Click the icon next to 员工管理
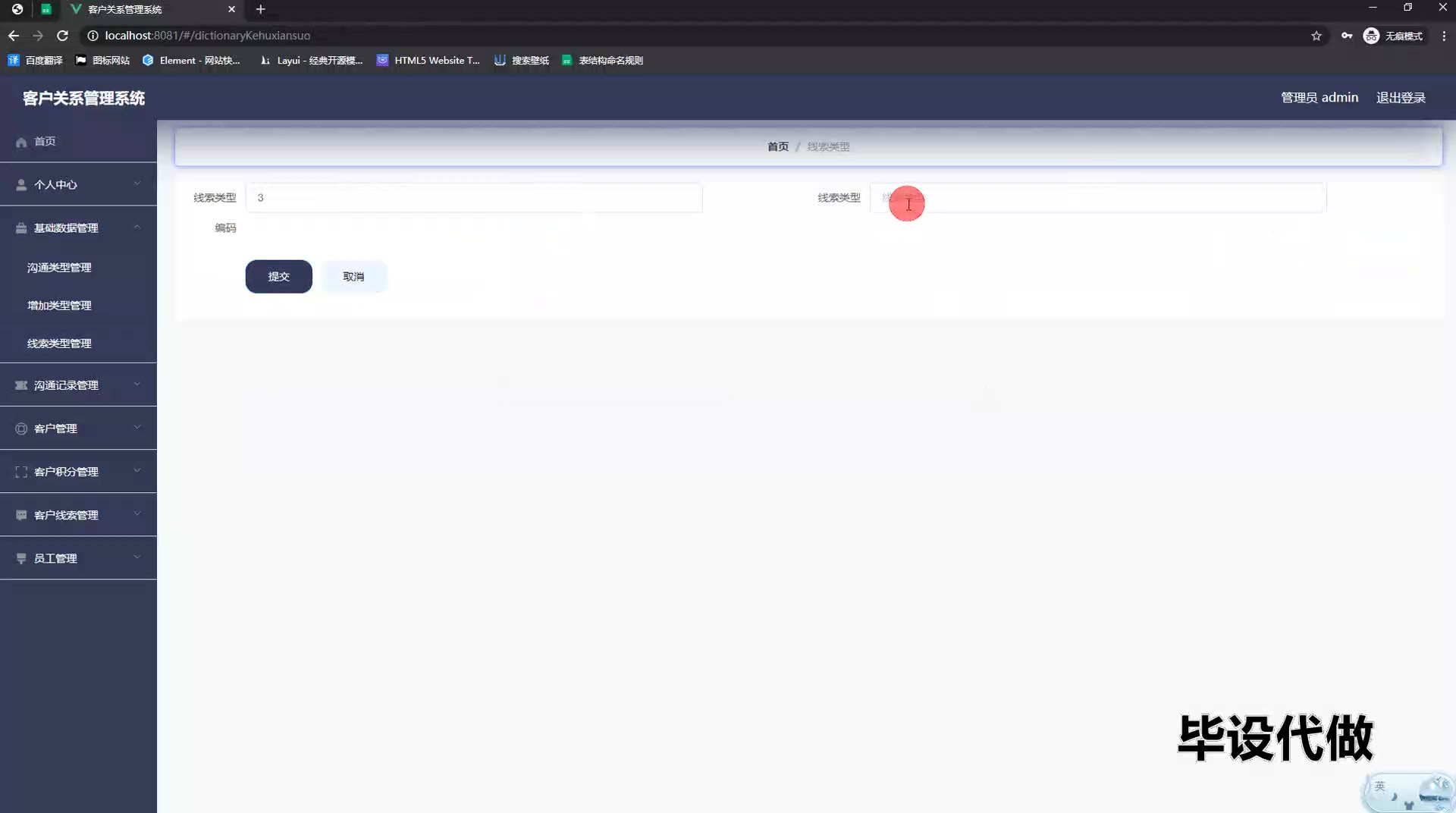The height and width of the screenshot is (813, 1456). [x=21, y=558]
